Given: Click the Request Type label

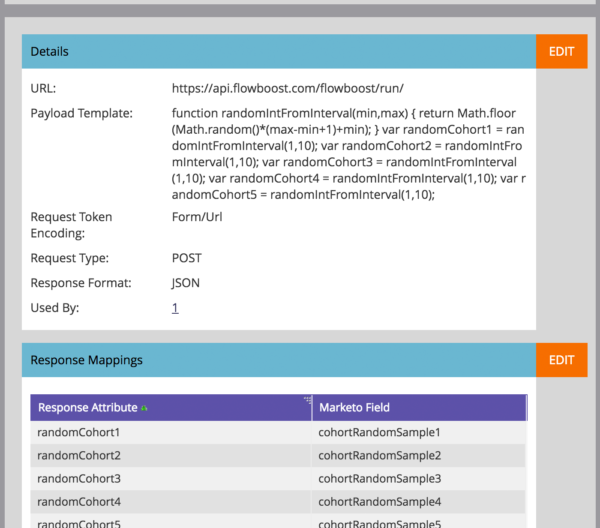Looking at the screenshot, I should [x=70, y=258].
